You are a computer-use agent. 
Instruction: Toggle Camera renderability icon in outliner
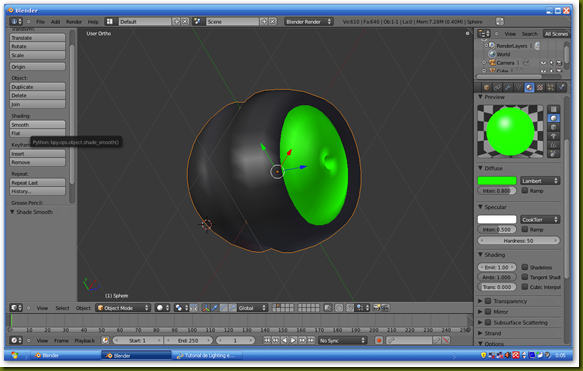coord(558,62)
